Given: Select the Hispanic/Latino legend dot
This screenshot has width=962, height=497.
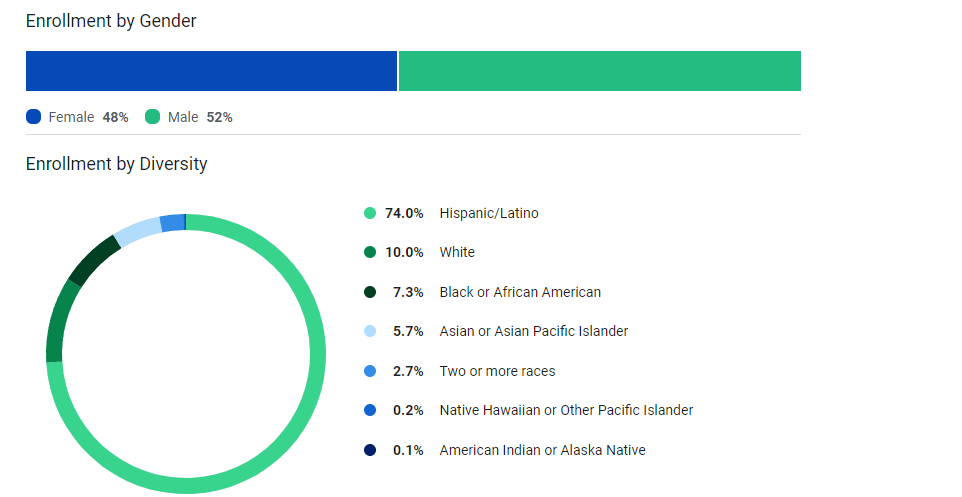Looking at the screenshot, I should (x=370, y=213).
